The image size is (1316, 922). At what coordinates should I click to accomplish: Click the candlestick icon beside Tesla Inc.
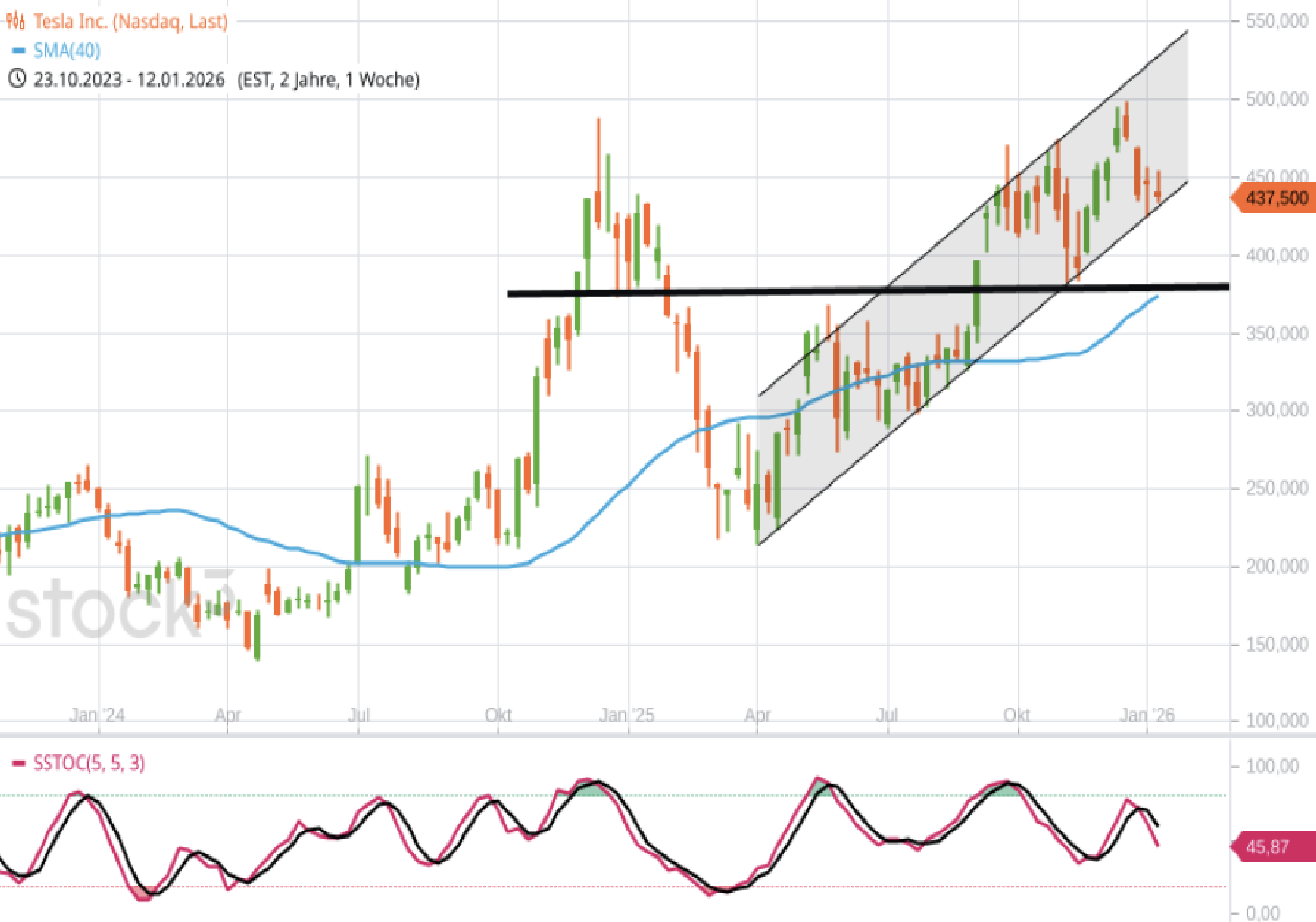pyautogui.click(x=15, y=21)
